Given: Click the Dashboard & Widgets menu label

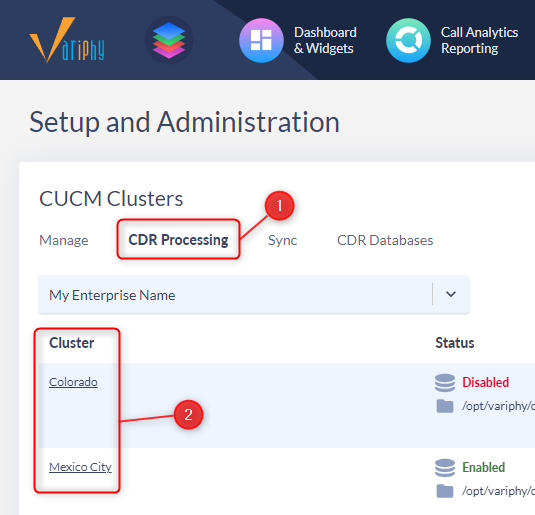Looking at the screenshot, I should [325, 40].
